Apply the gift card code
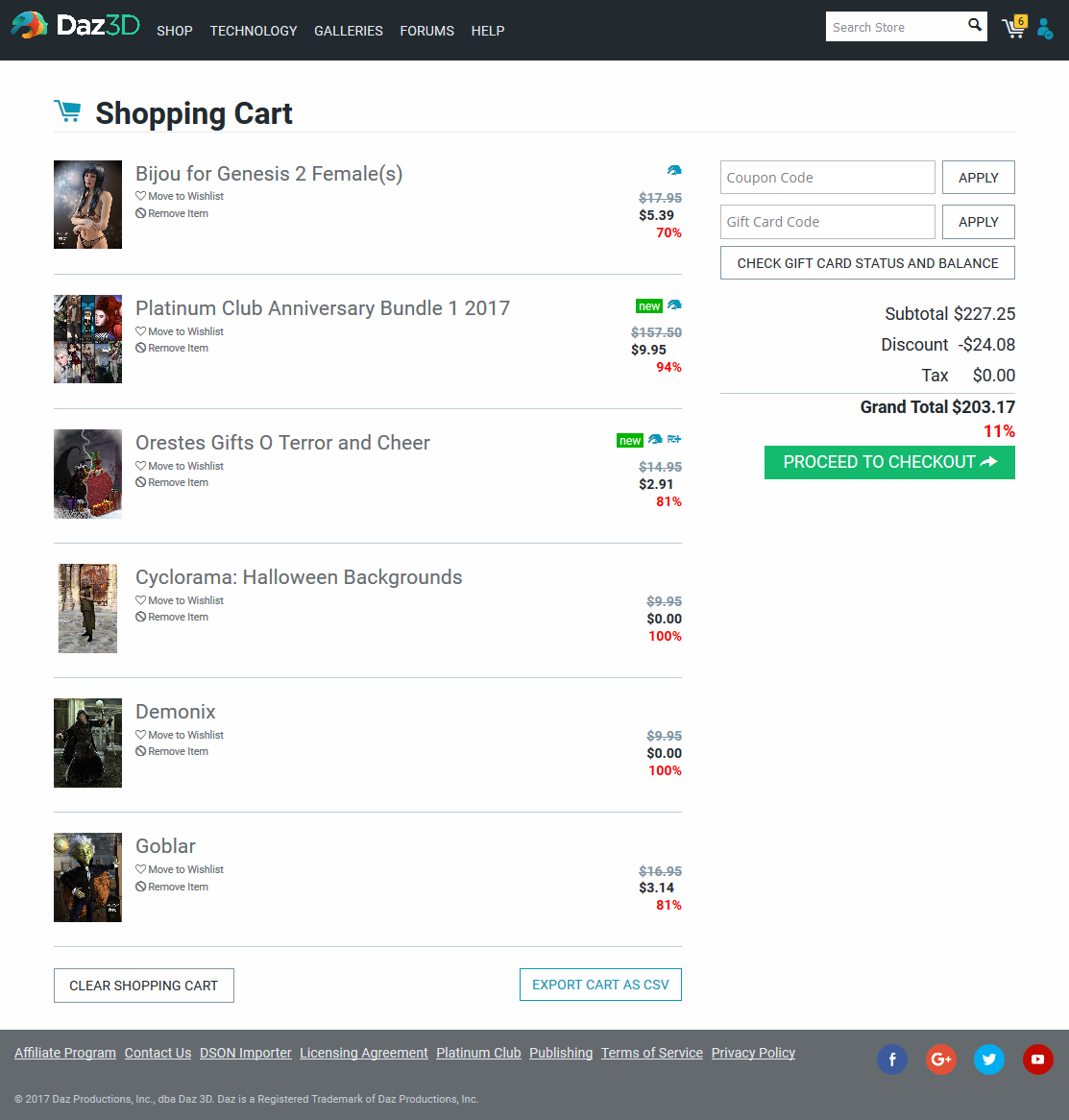The width and height of the screenshot is (1069, 1120). (979, 222)
